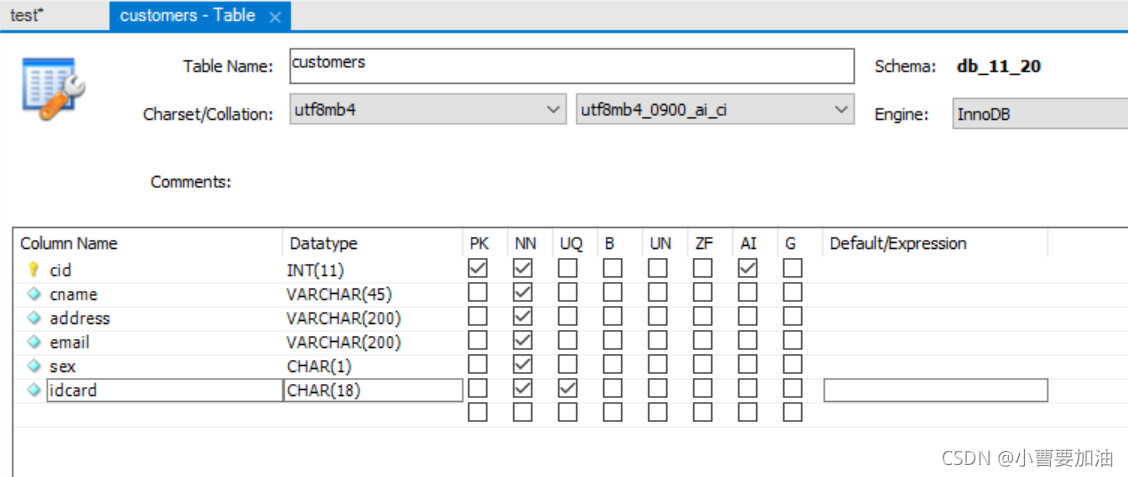
Task: Check UN for the cid column
Action: pyautogui.click(x=658, y=269)
